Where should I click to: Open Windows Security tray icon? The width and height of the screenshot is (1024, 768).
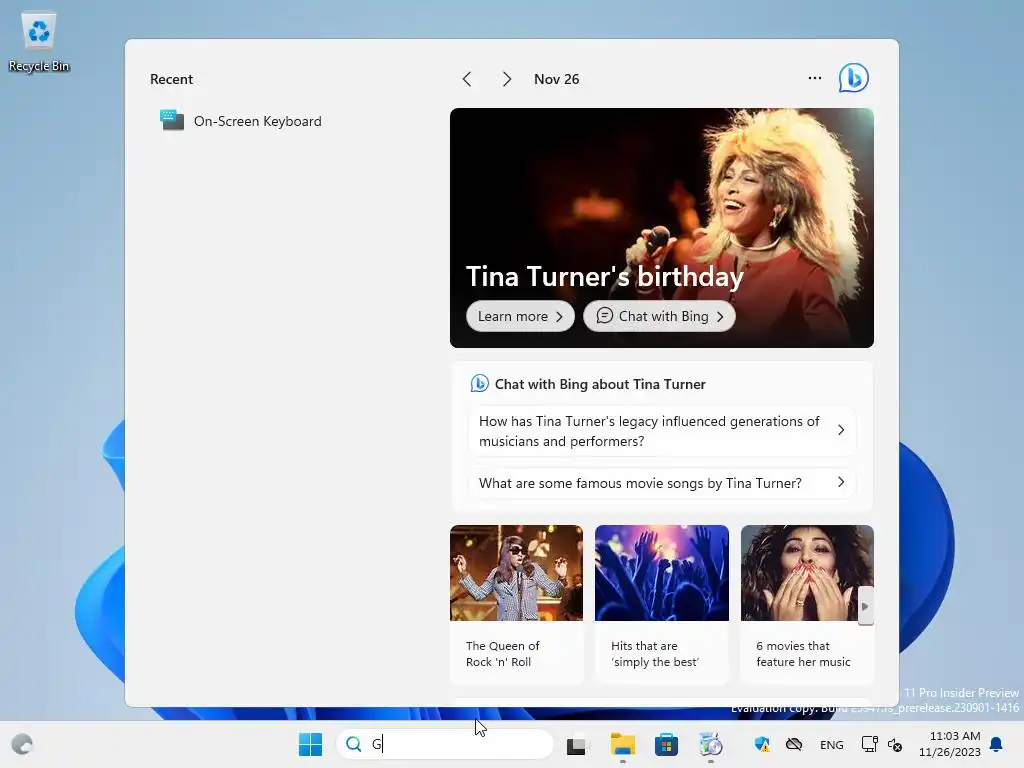(x=761, y=744)
